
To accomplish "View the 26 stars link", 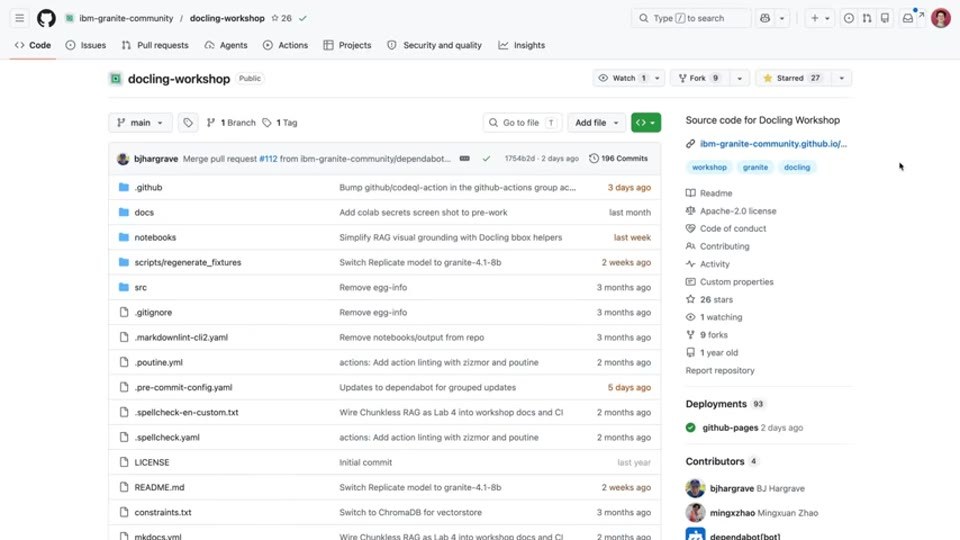I will point(716,300).
